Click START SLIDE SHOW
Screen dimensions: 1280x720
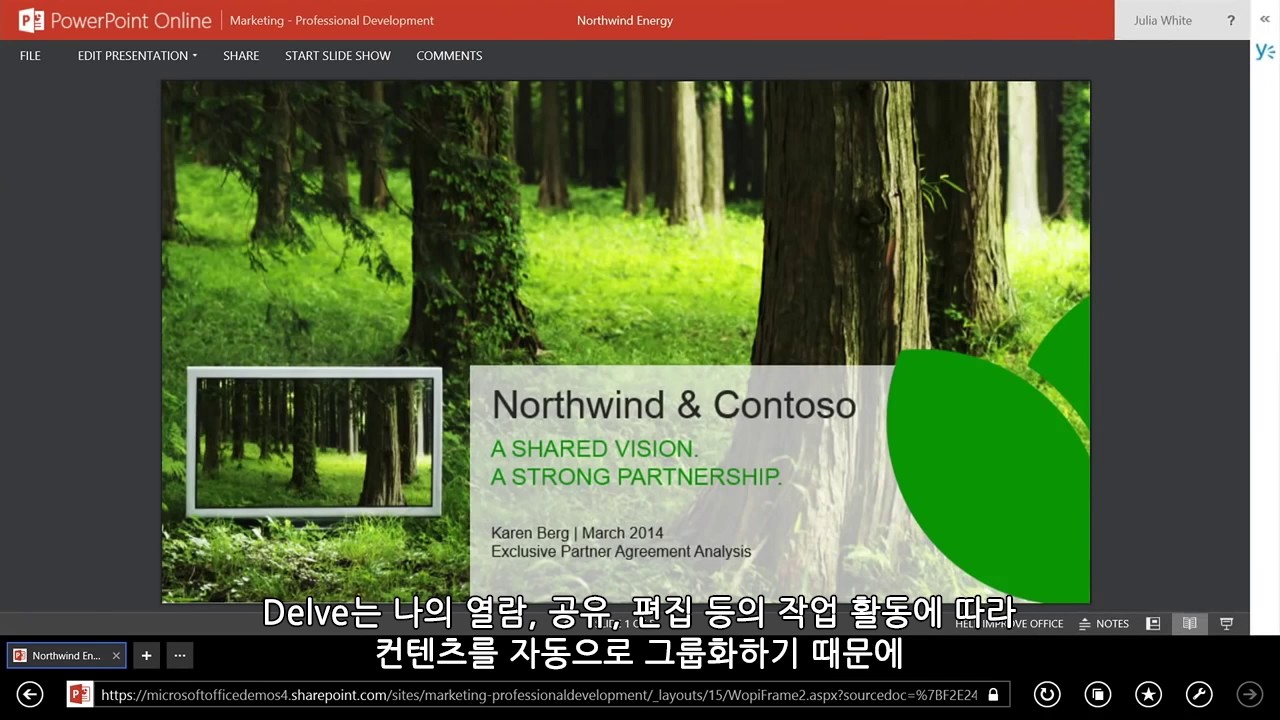click(x=338, y=56)
